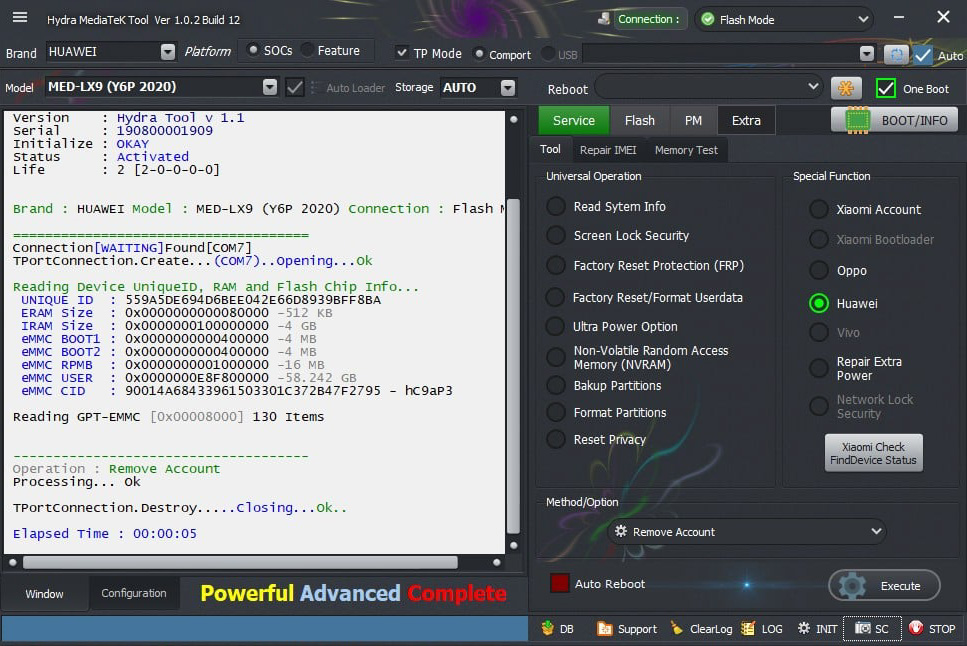Viewport: 967px width, 646px height.
Task: Switch to the Tool sub-tab
Action: tap(550, 149)
